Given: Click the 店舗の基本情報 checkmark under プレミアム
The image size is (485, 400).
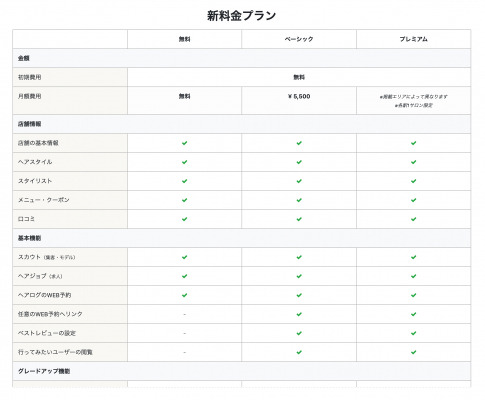Looking at the screenshot, I should point(413,143).
